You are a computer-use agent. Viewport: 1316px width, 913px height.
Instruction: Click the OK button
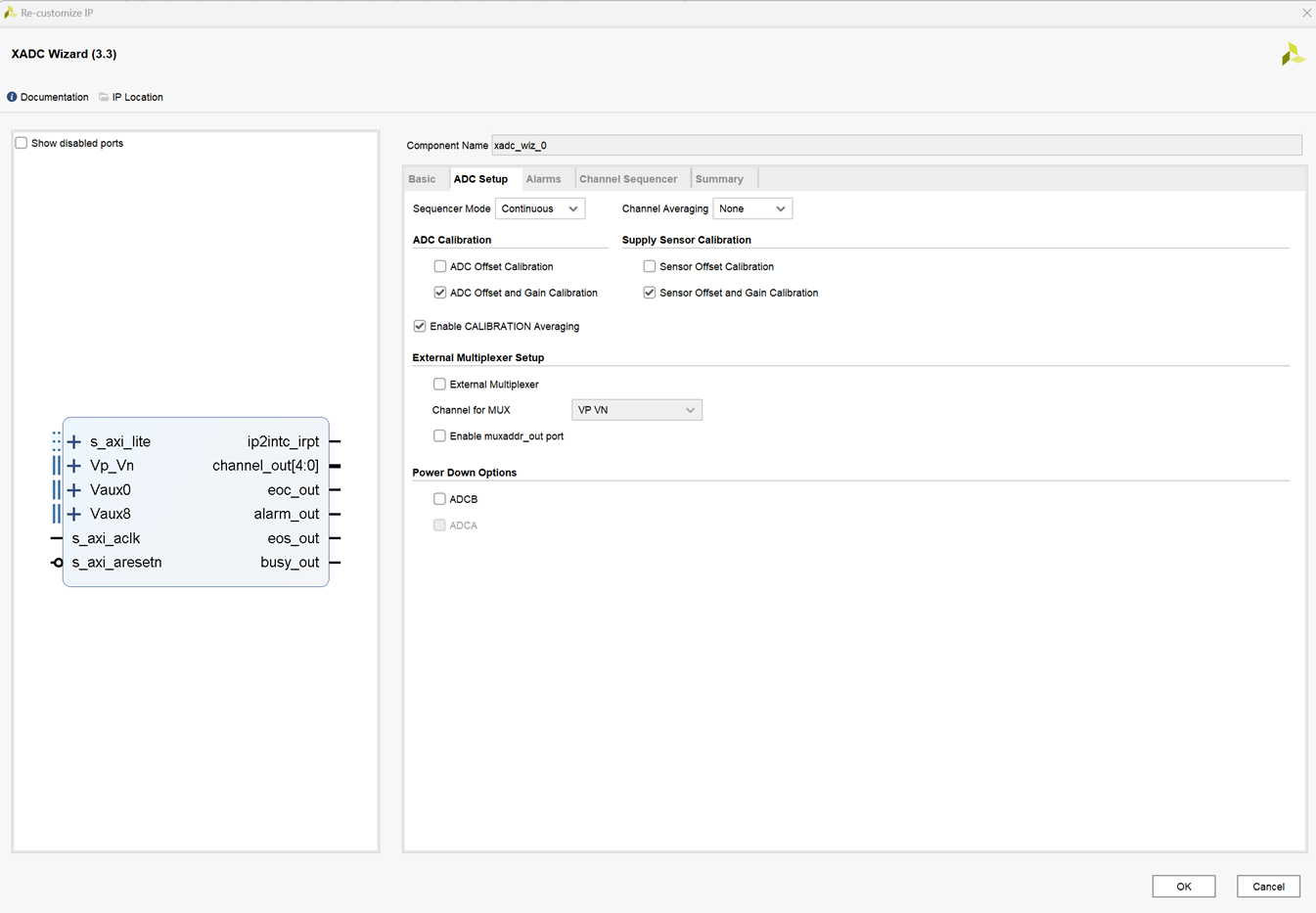tap(1184, 887)
